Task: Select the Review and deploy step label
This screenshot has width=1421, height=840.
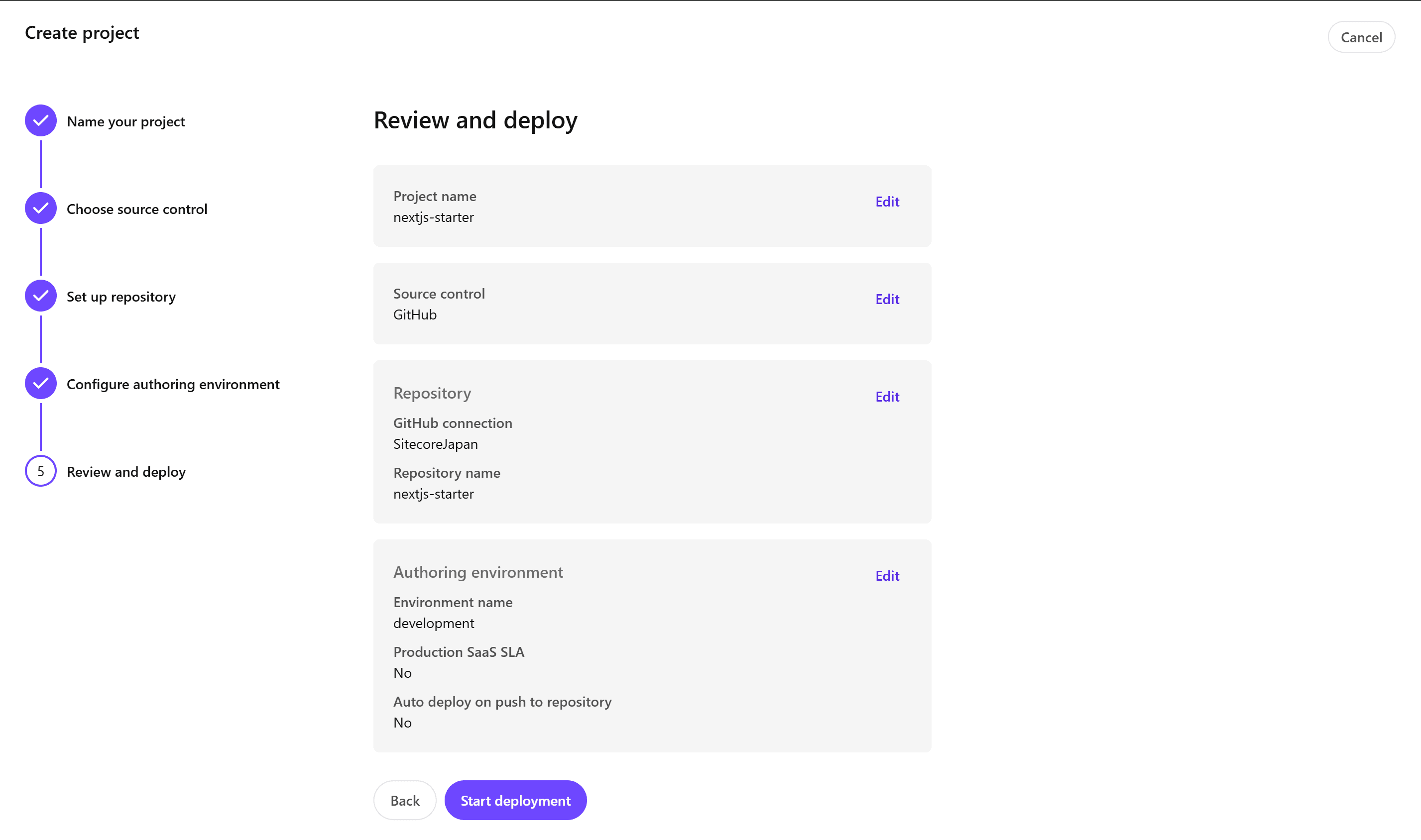Action: point(126,472)
